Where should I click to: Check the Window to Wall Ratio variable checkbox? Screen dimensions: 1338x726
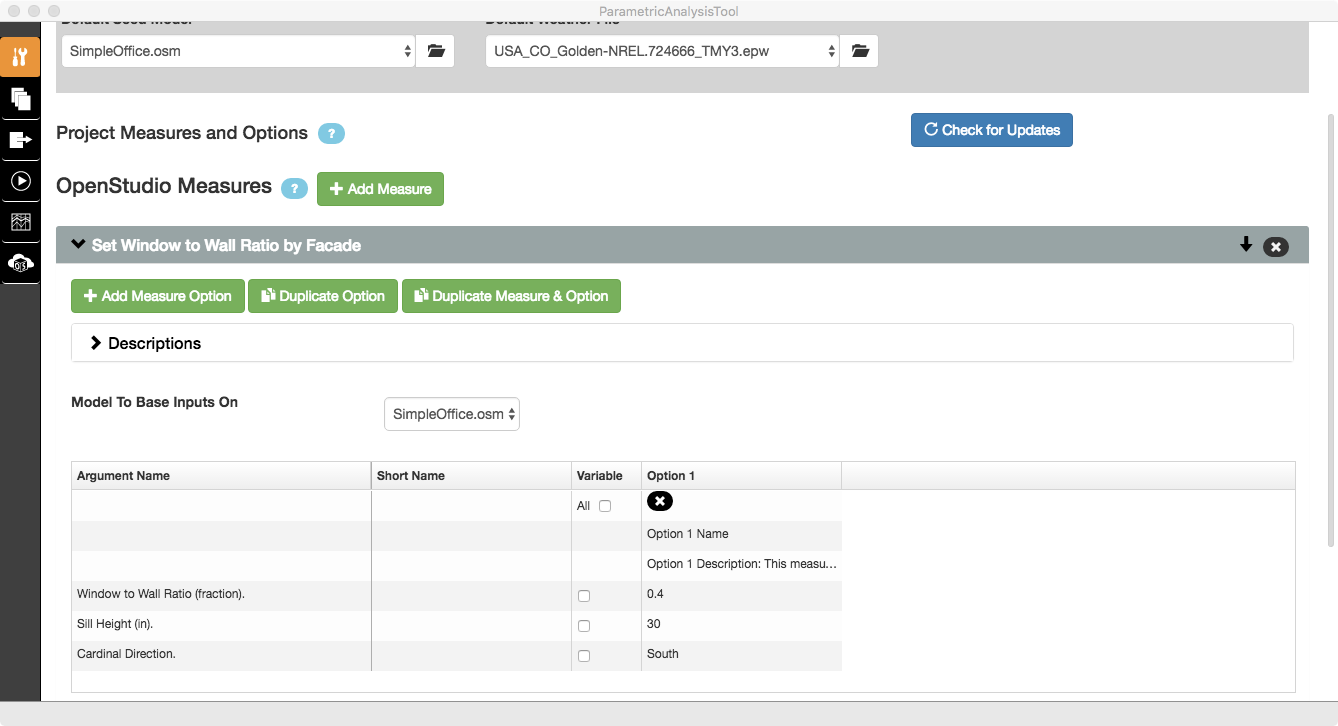pos(583,595)
